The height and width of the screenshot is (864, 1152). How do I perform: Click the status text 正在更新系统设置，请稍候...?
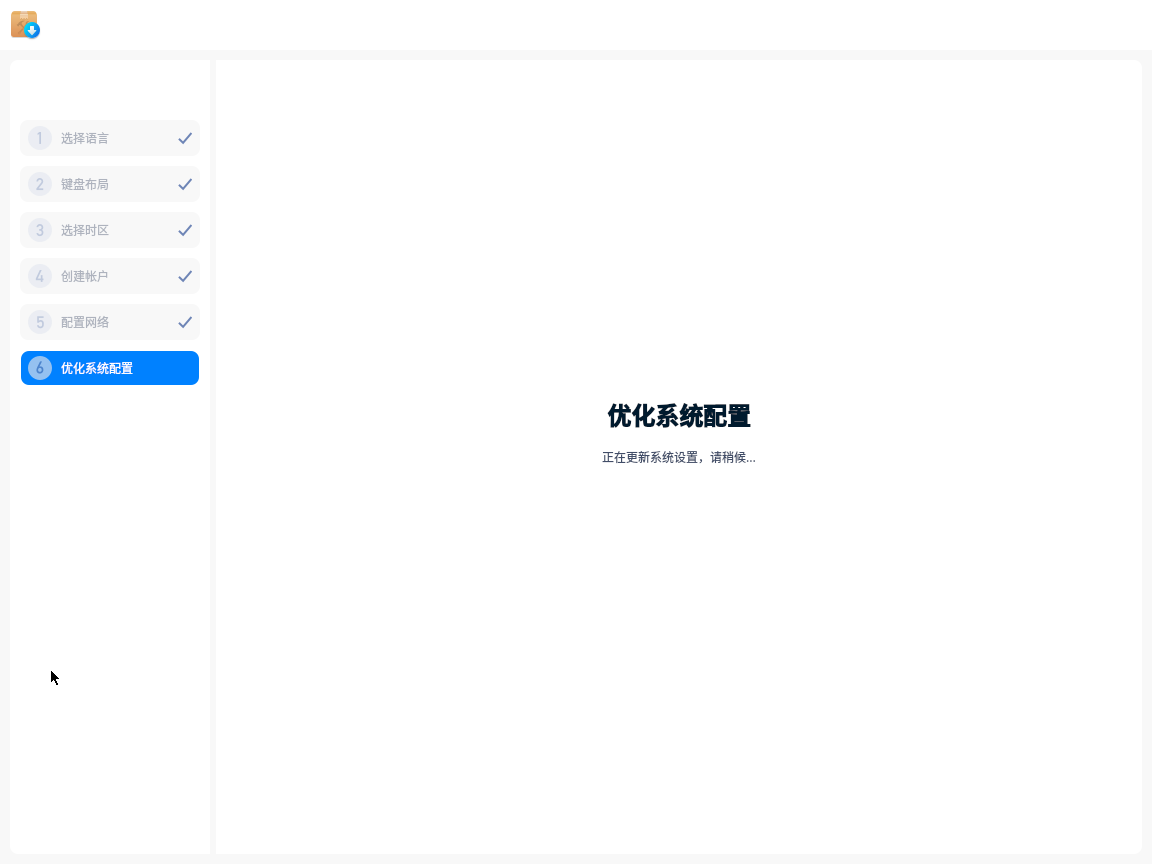(679, 458)
